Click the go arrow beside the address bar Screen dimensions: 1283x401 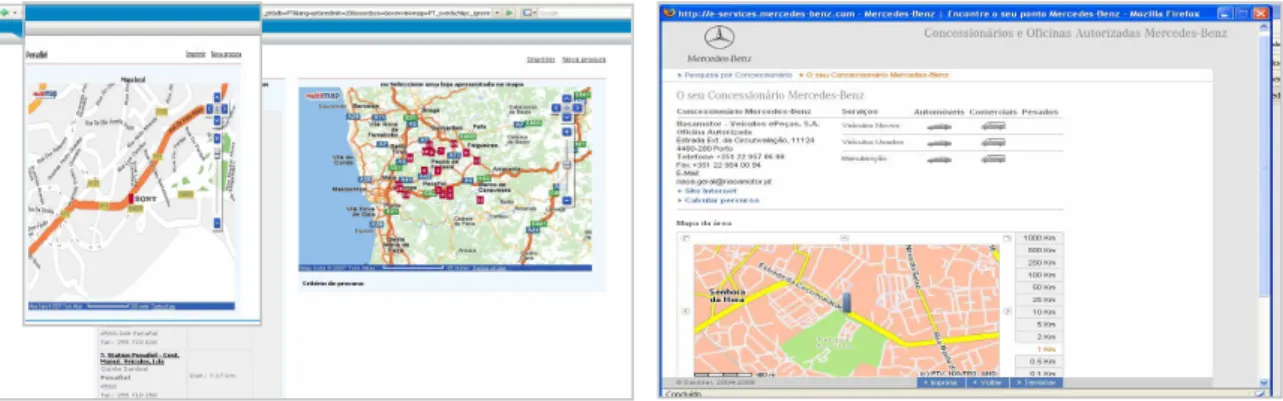pyautogui.click(x=508, y=12)
